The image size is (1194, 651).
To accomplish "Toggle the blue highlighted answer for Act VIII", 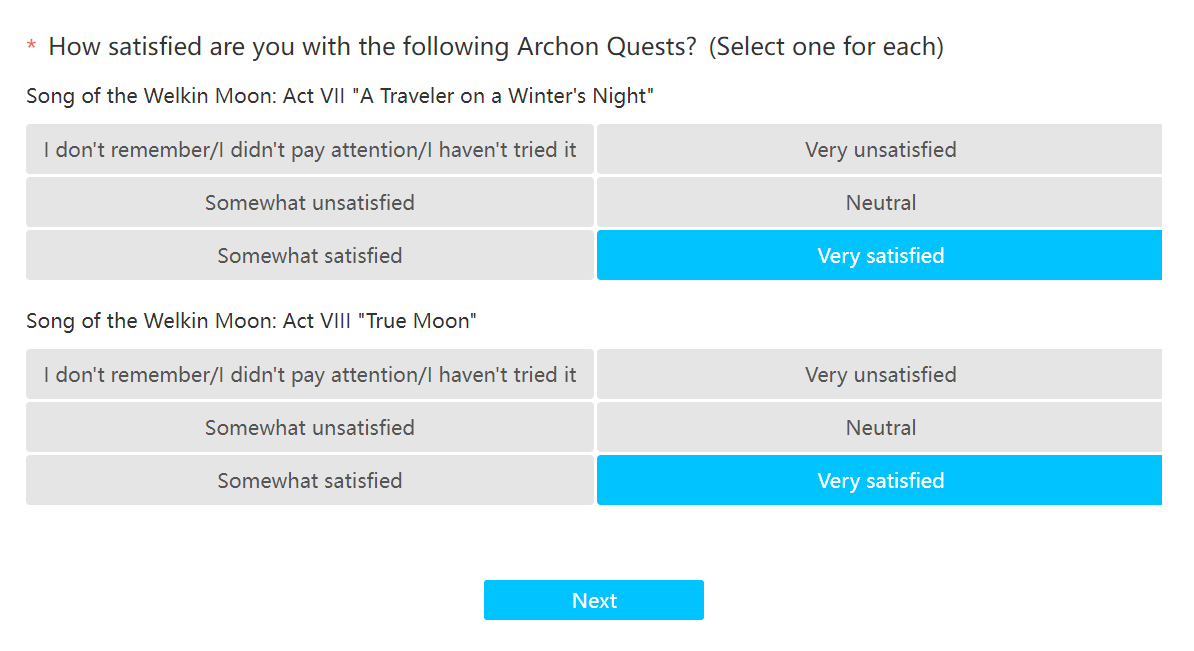I will point(879,481).
